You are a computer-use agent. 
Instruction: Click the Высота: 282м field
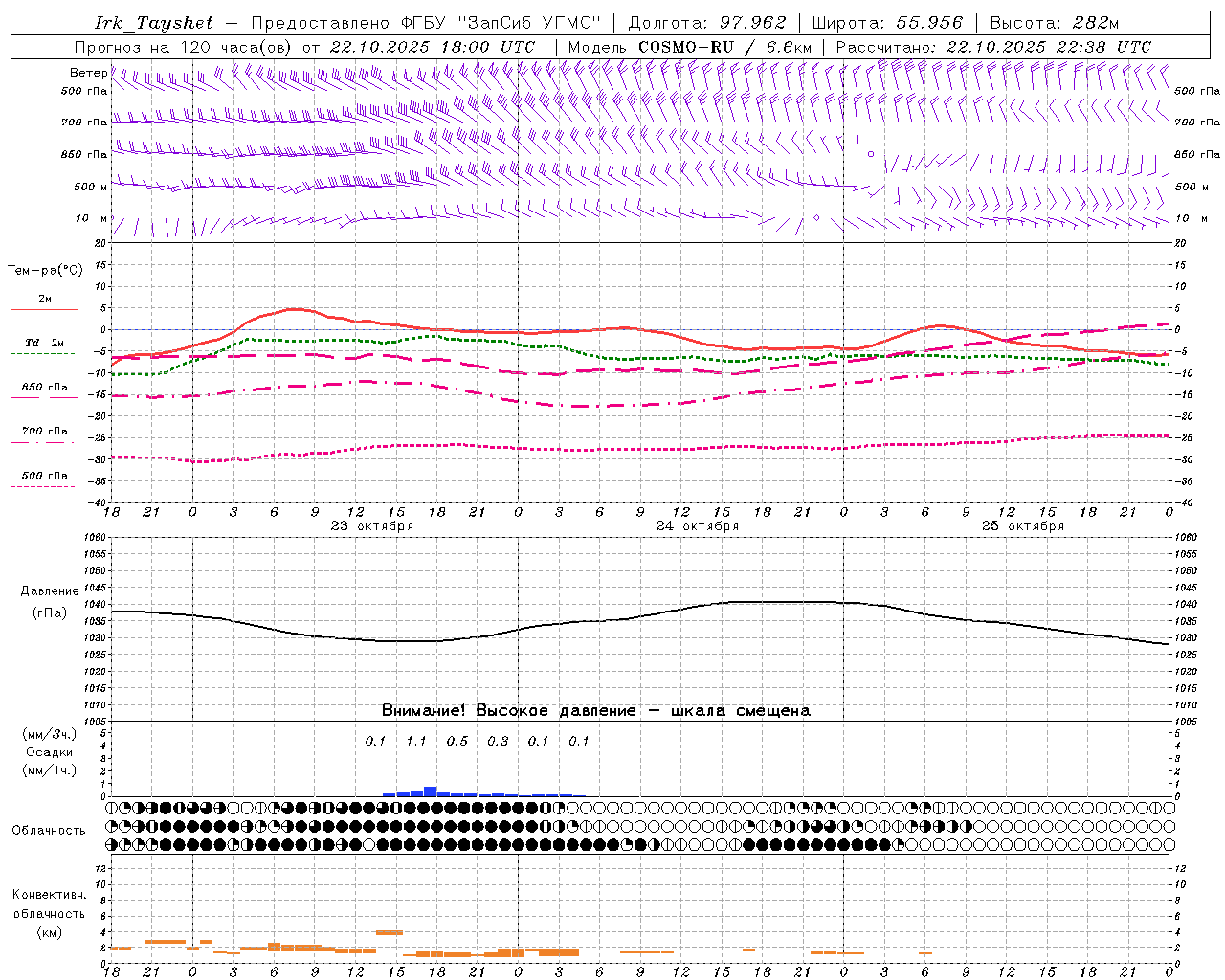coord(1054,23)
